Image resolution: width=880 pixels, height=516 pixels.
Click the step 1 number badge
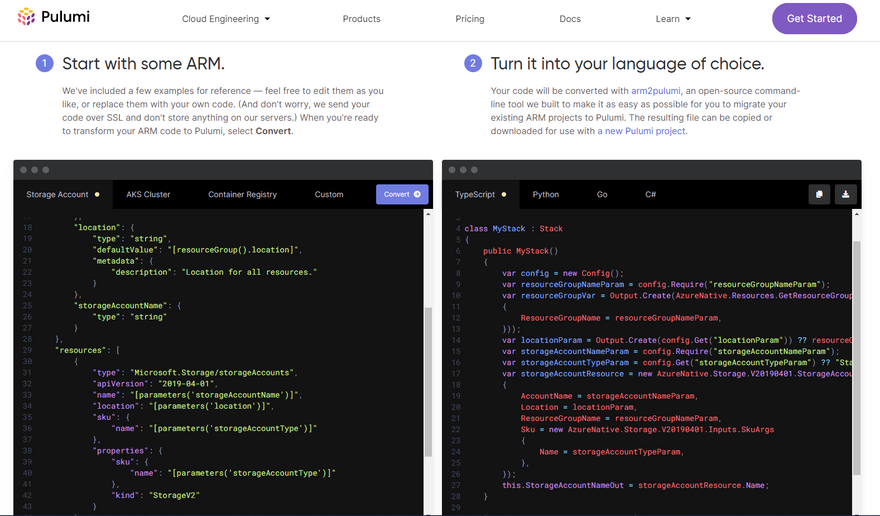pos(44,64)
